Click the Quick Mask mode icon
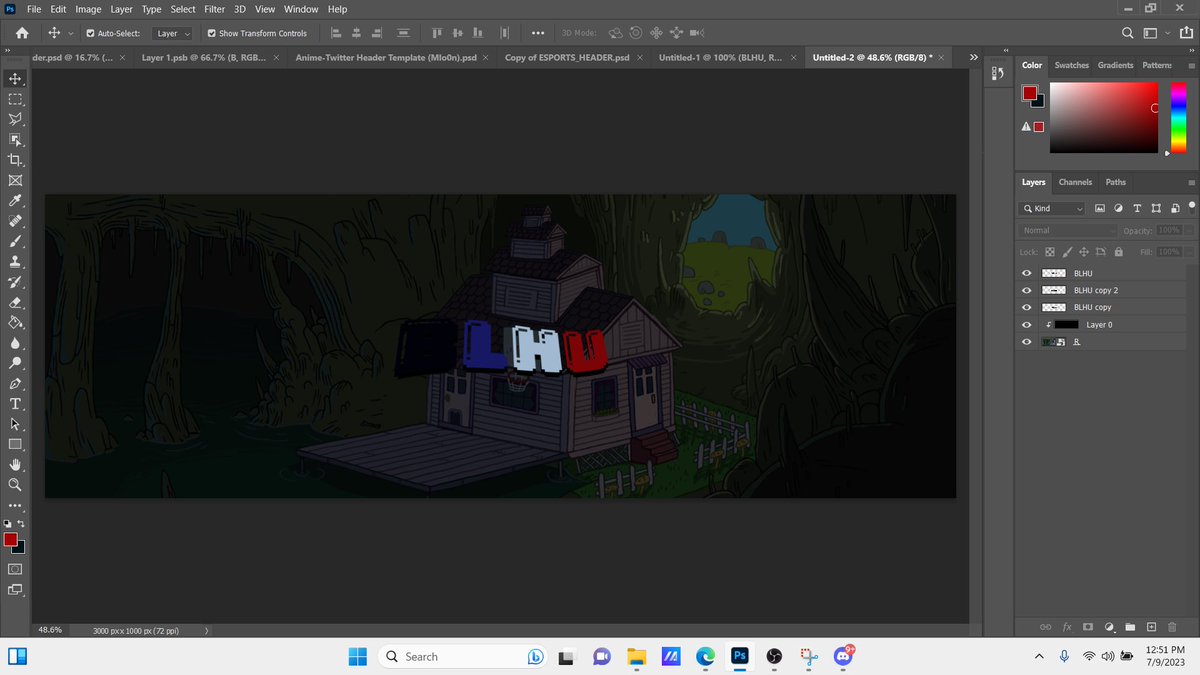The height and width of the screenshot is (675, 1200). pos(16,568)
